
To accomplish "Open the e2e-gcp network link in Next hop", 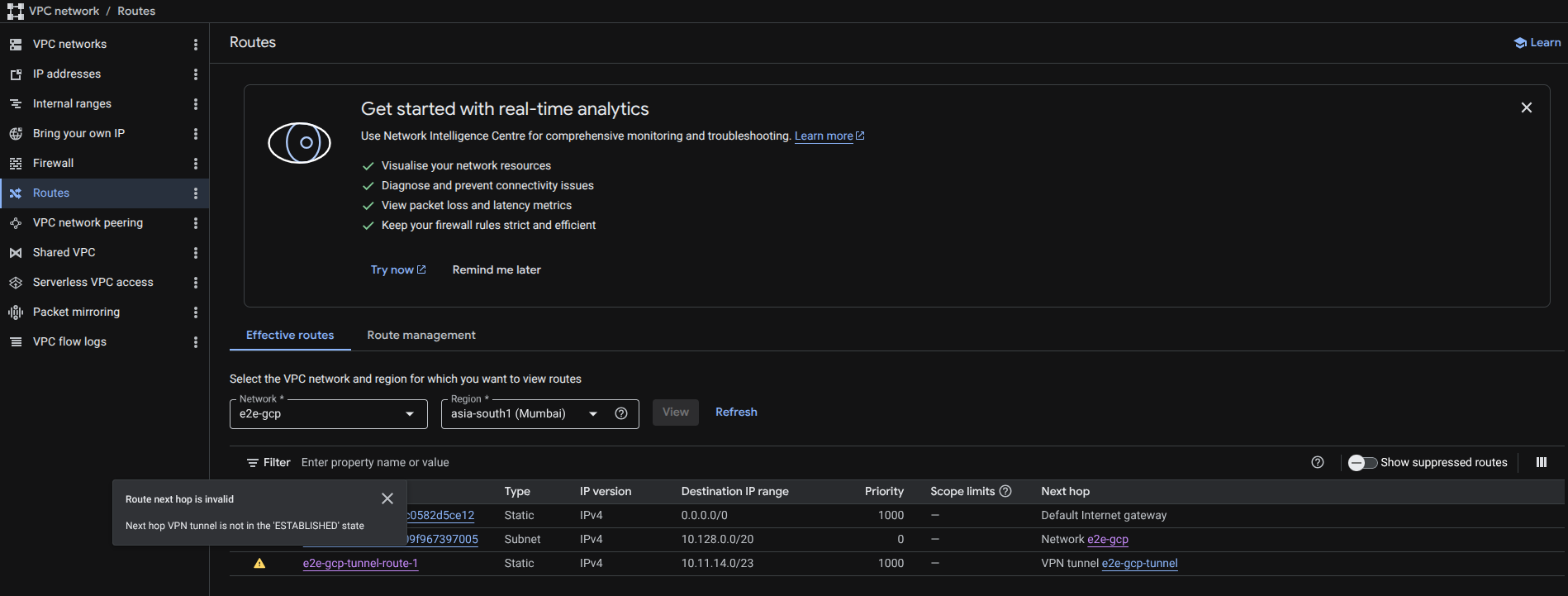I will 1108,540.
